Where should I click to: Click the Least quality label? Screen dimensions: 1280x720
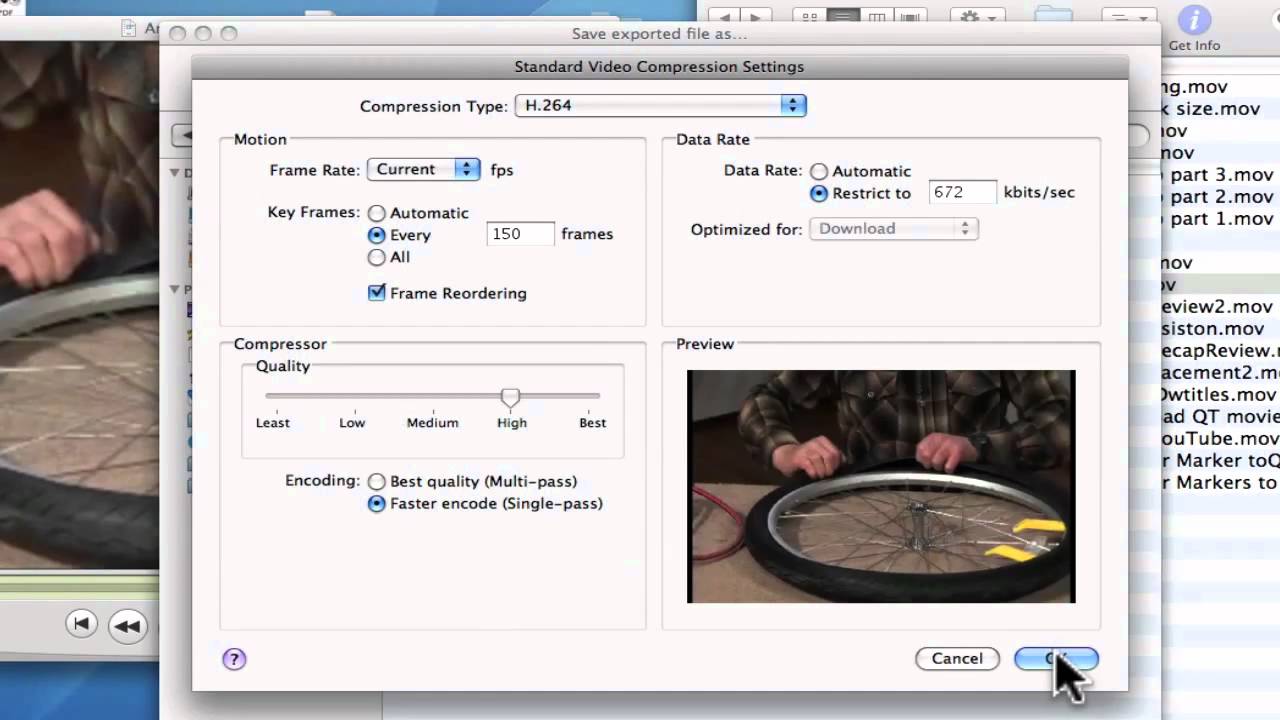[272, 423]
